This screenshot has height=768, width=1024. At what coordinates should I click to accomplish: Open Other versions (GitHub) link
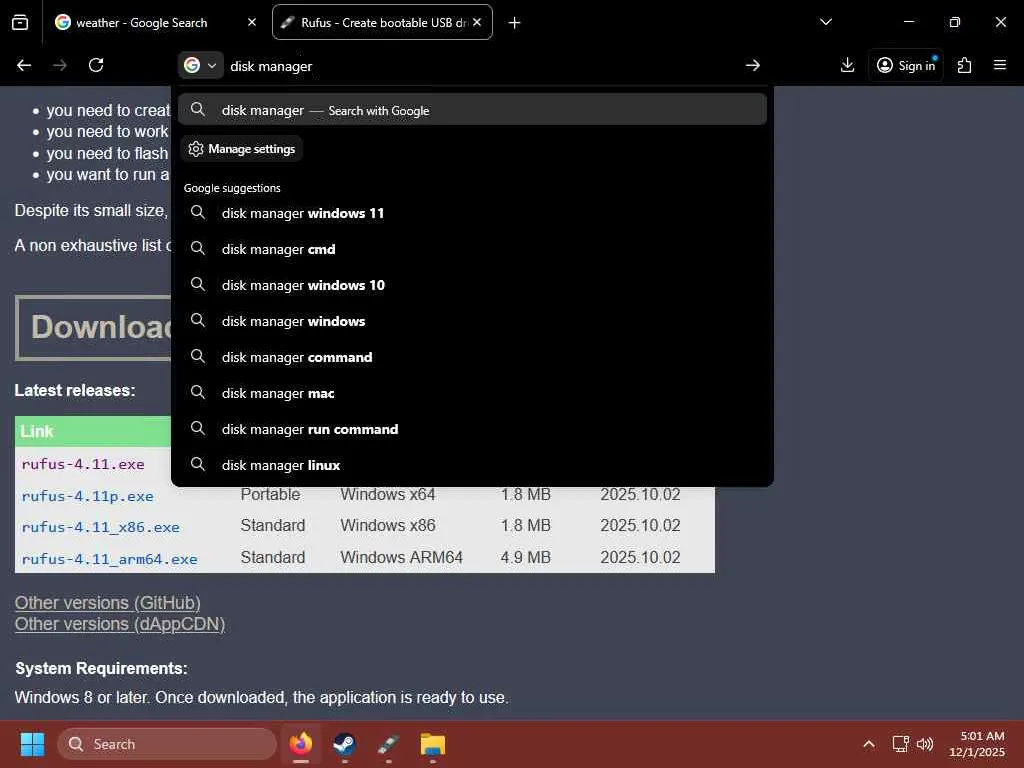point(108,602)
